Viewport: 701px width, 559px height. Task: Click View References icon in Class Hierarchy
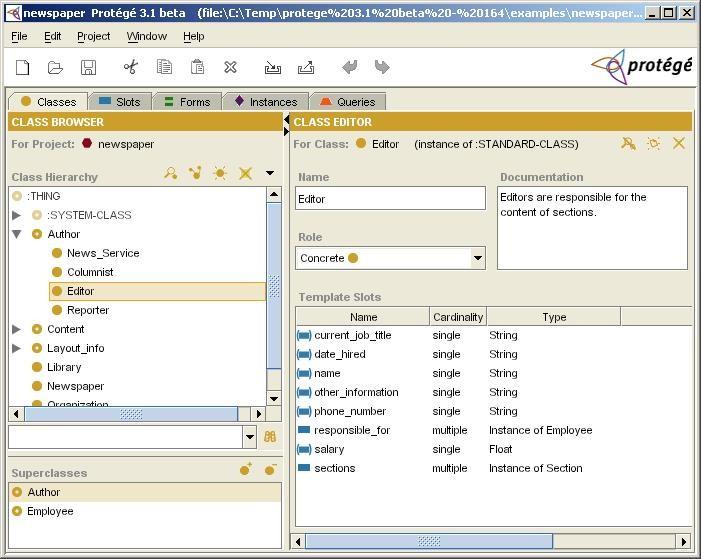(195, 173)
